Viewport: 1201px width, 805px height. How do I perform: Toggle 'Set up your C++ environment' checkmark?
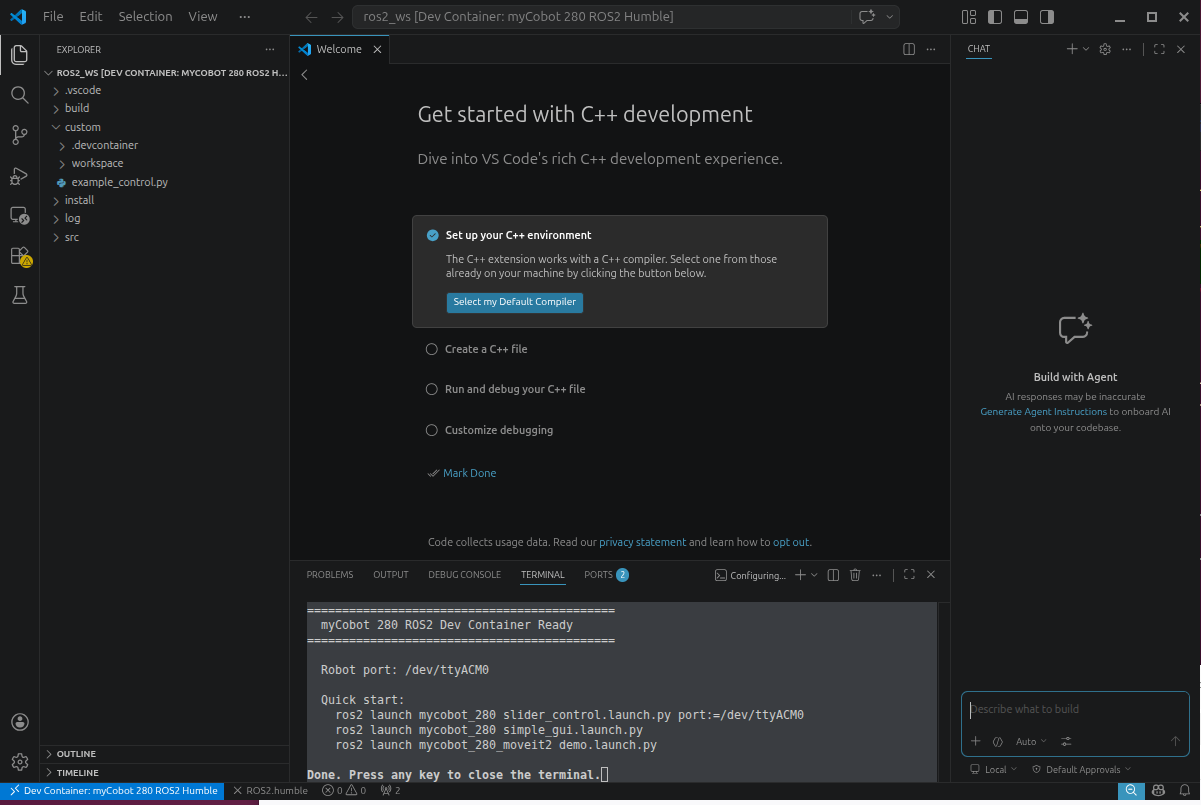pyautogui.click(x=432, y=235)
